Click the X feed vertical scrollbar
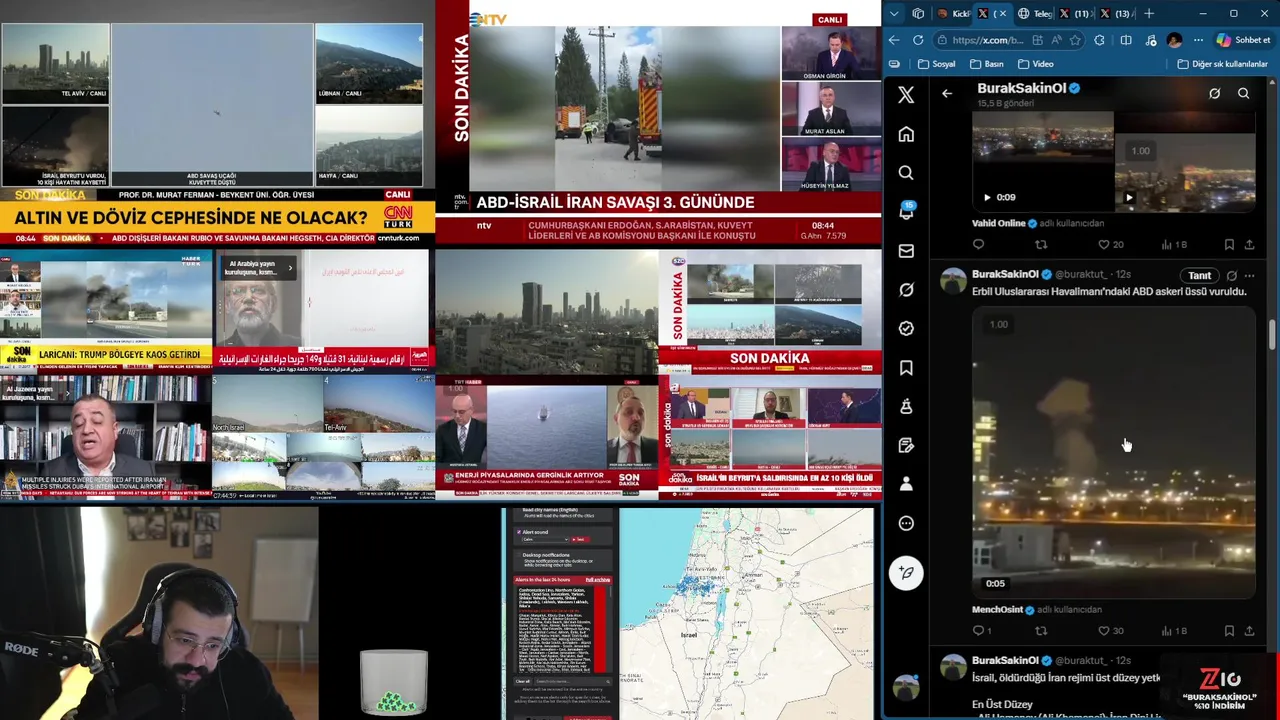Viewport: 1280px width, 720px height. click(x=1272, y=336)
